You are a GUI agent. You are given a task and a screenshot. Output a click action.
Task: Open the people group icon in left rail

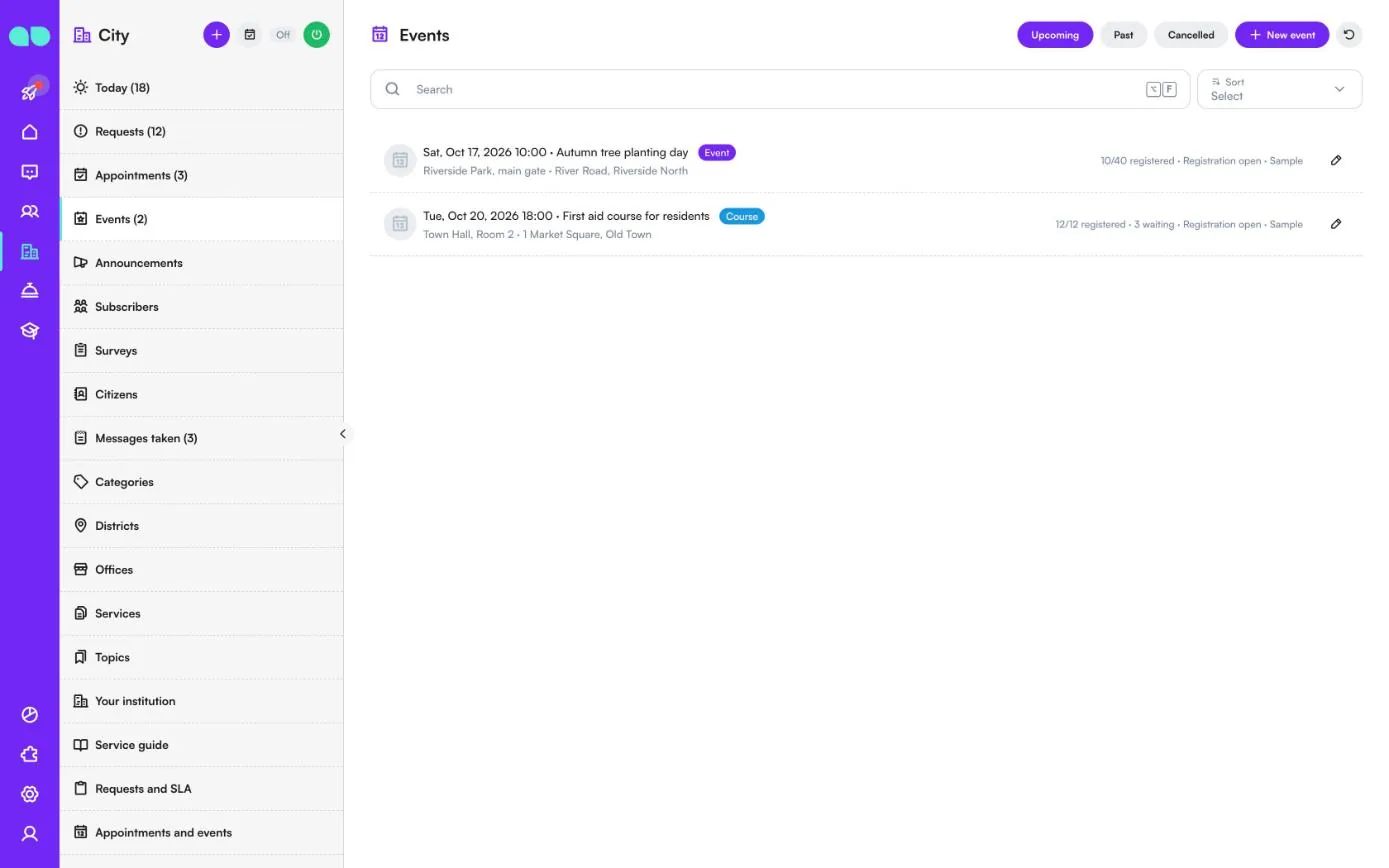30,212
